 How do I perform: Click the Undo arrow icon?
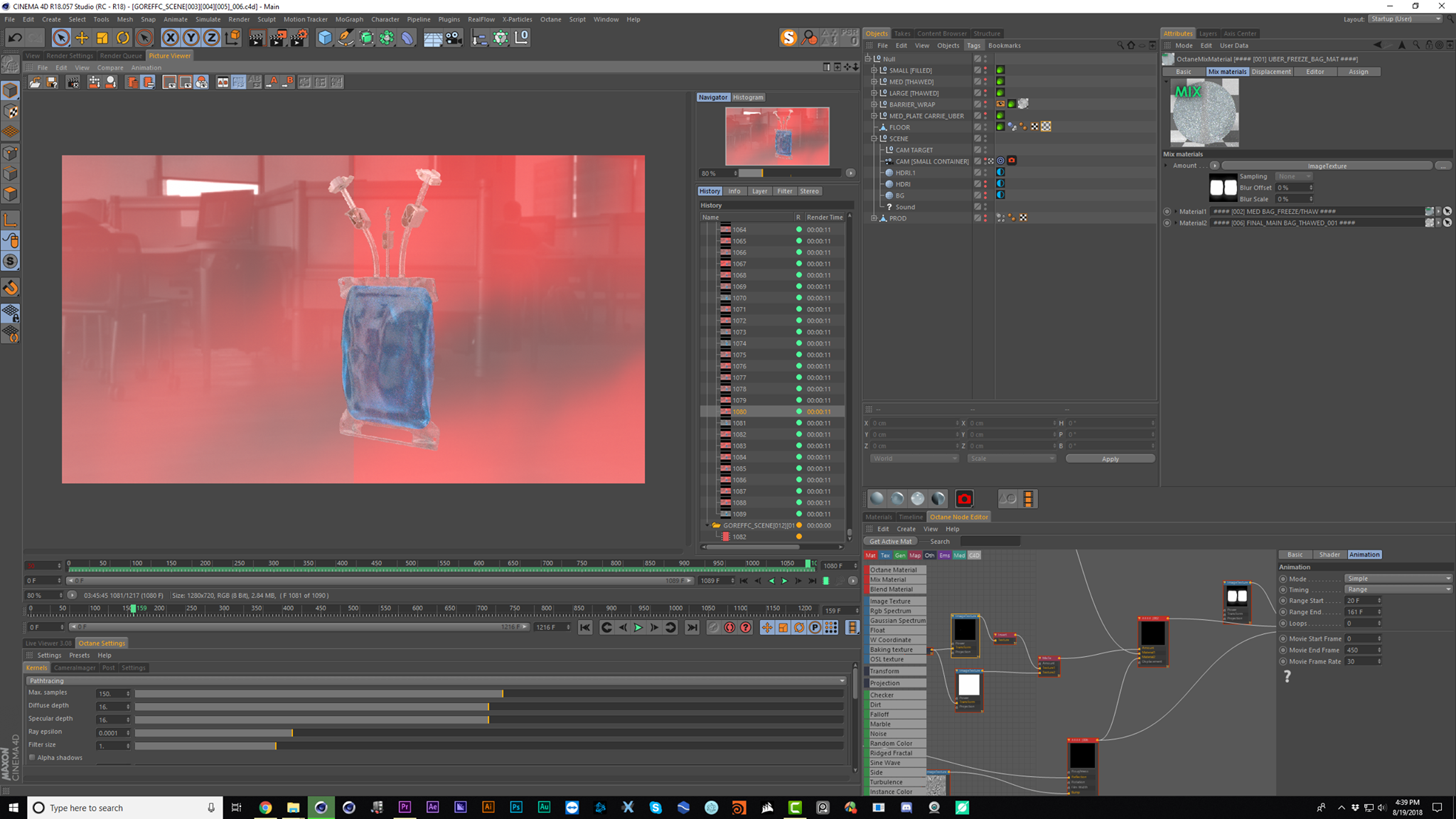[15, 38]
